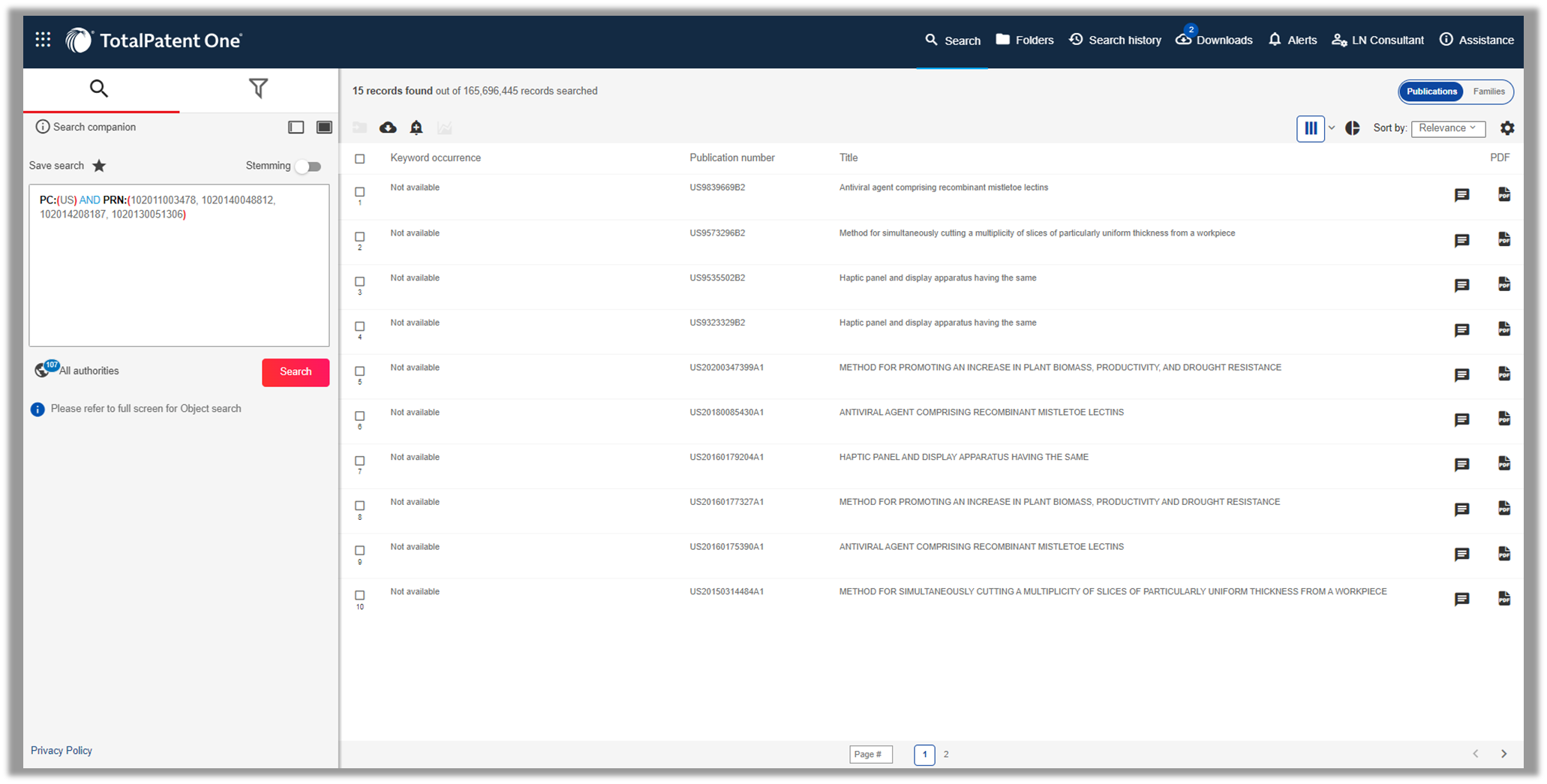Switch to split-panel layout icon
Screen dimensions: 1547x784
click(296, 128)
